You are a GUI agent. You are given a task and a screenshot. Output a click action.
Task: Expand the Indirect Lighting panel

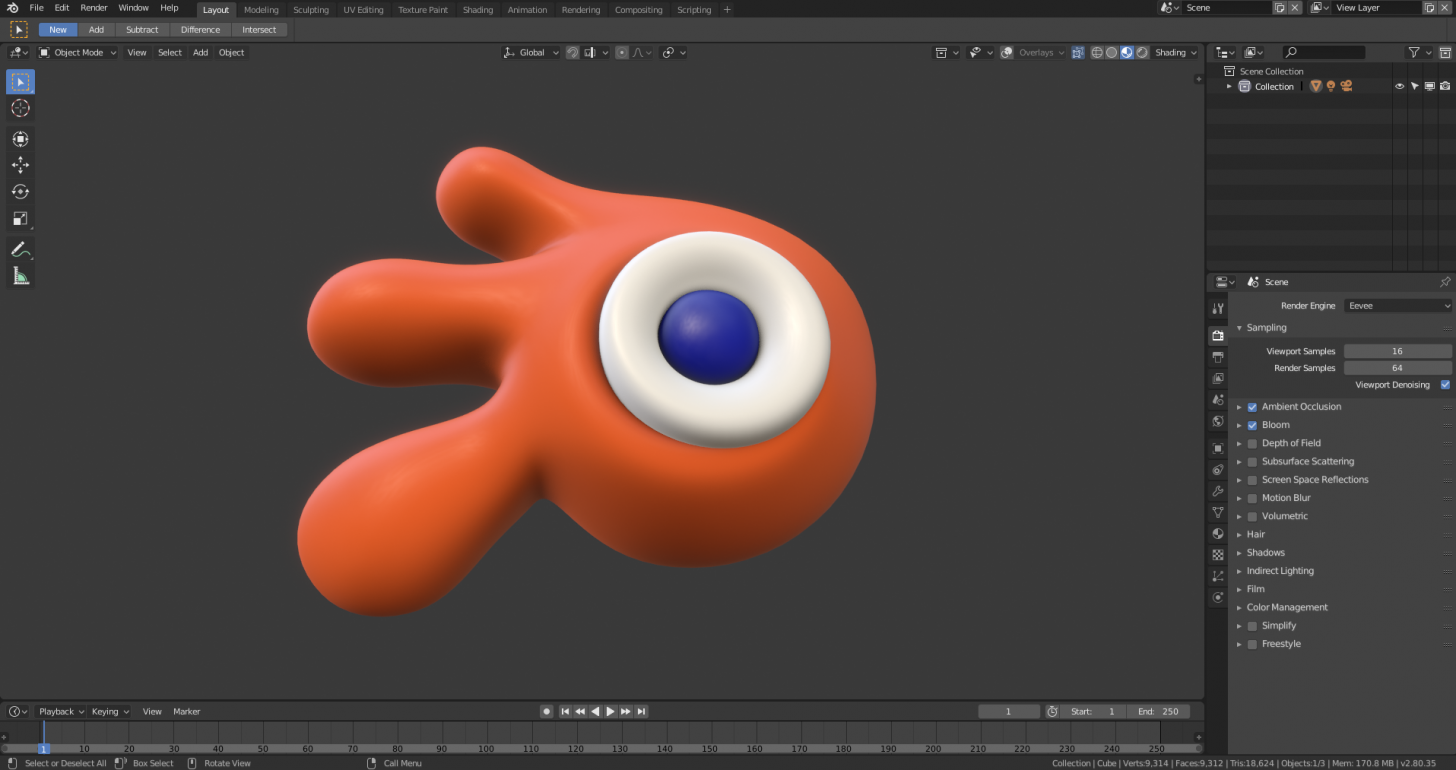click(1240, 571)
